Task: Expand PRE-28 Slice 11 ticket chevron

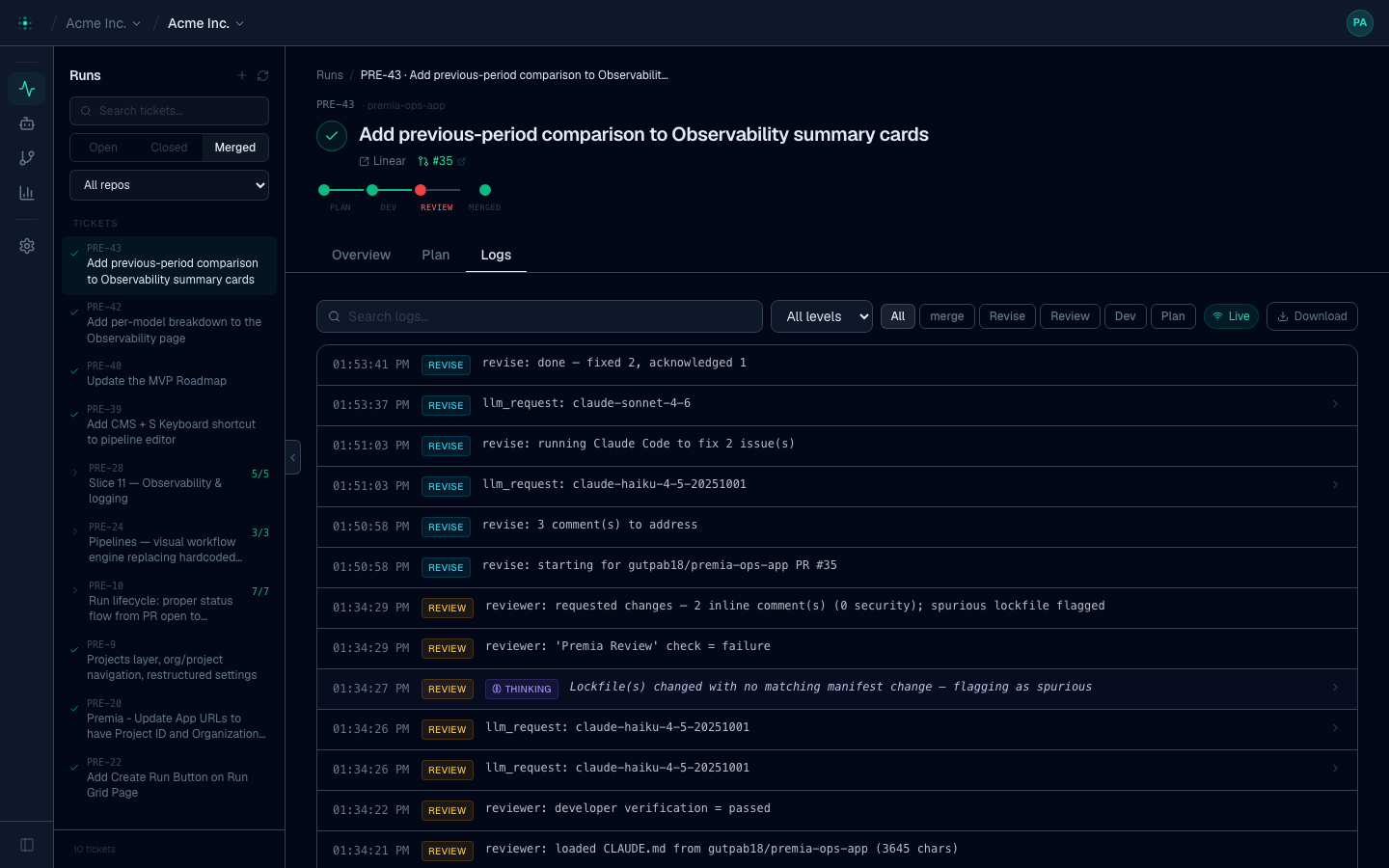Action: pos(75,473)
